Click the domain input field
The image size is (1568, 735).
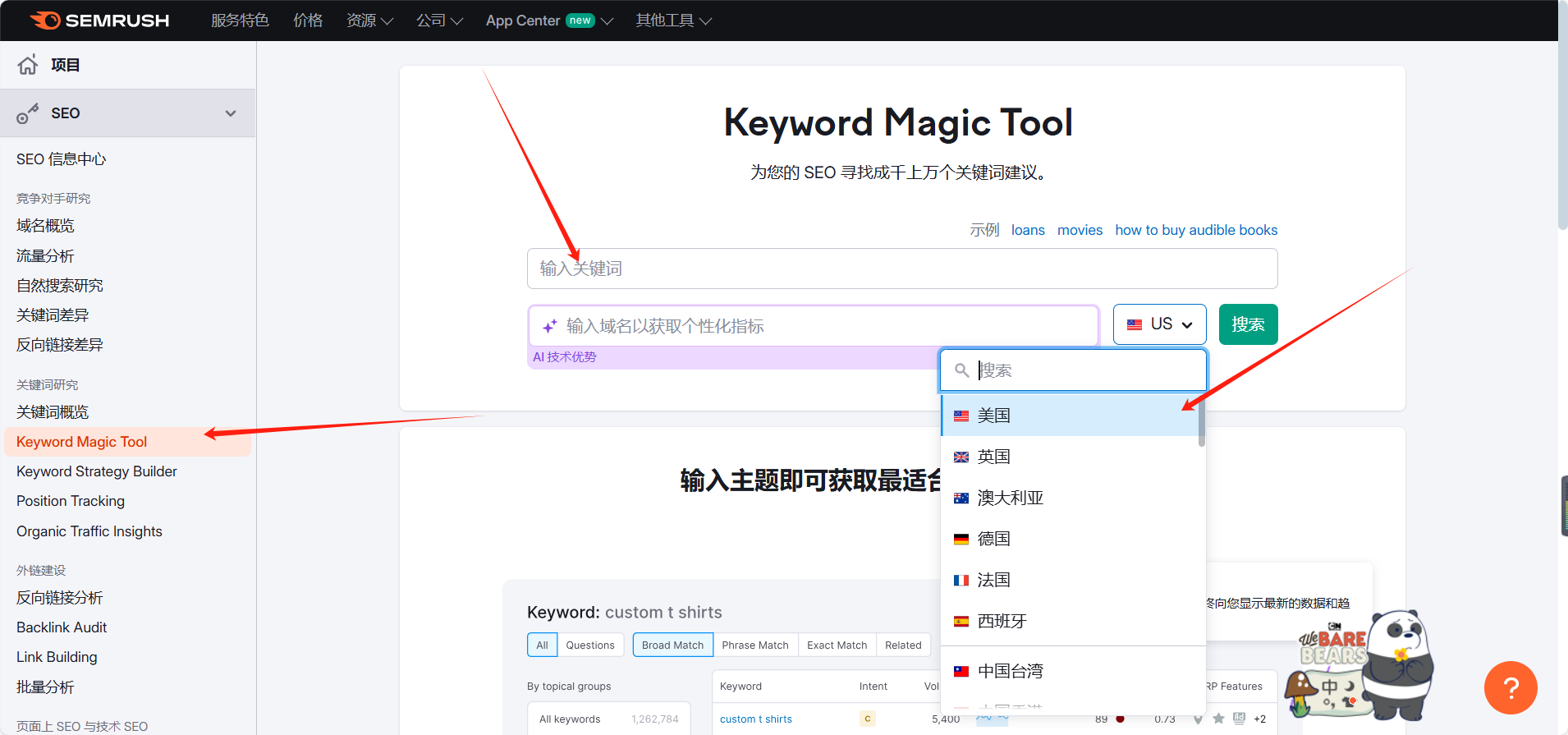813,326
